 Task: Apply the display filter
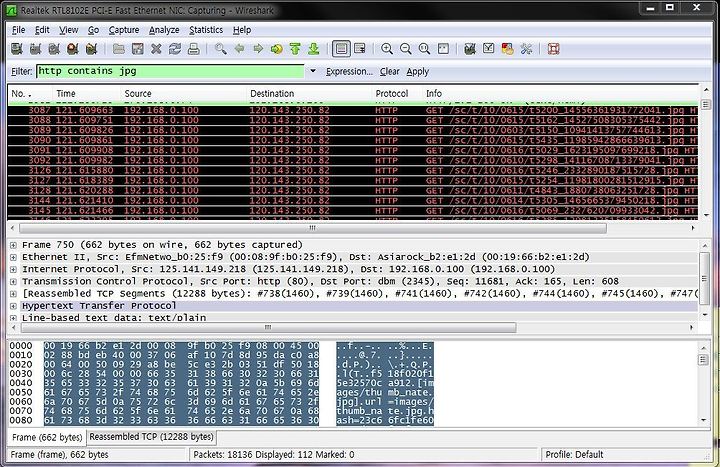point(417,72)
